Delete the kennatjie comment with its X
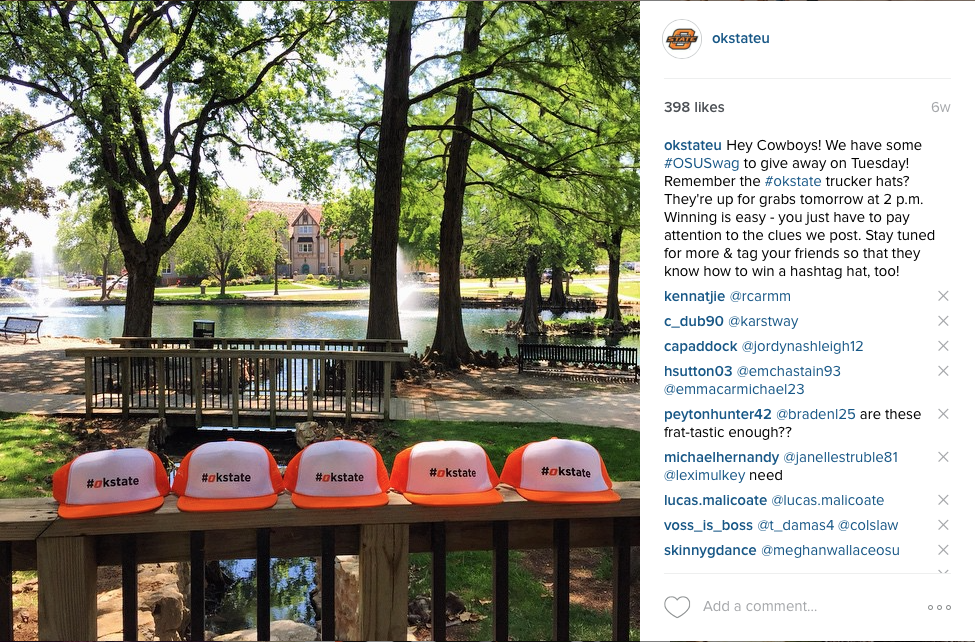Viewport: 975px width, 642px height. pyautogui.click(x=943, y=296)
